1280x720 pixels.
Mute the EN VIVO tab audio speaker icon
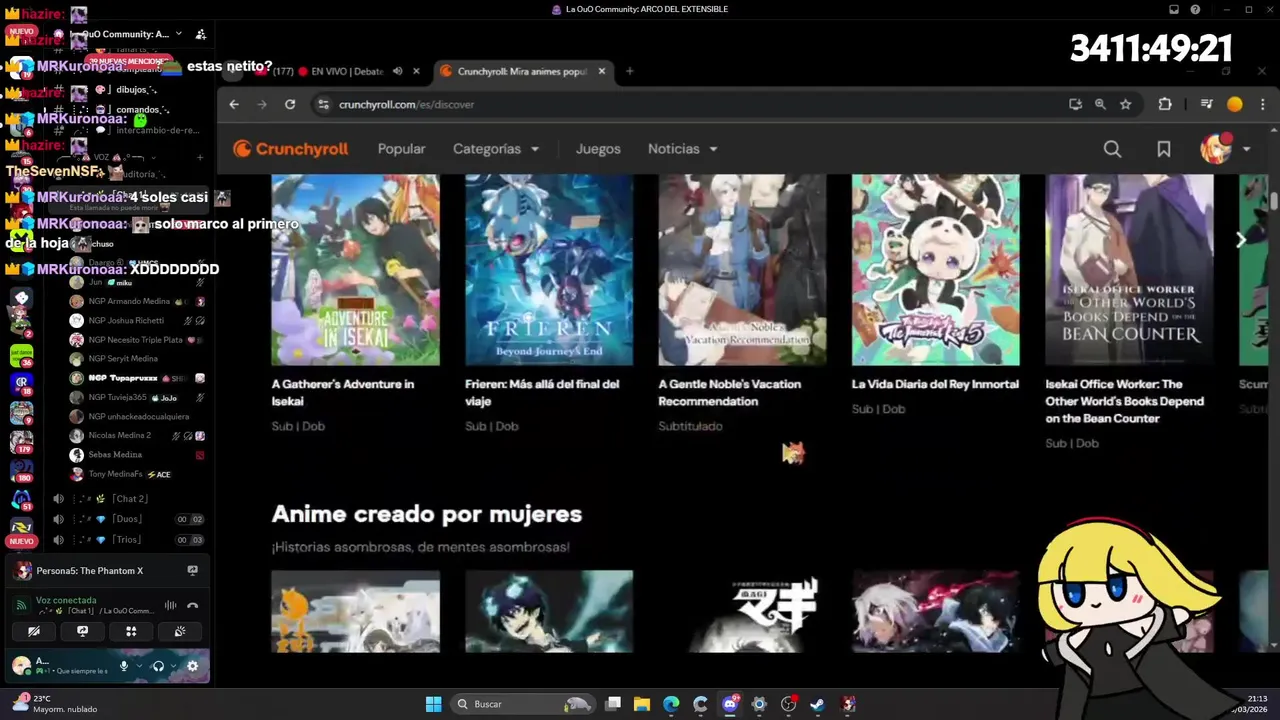(x=398, y=71)
